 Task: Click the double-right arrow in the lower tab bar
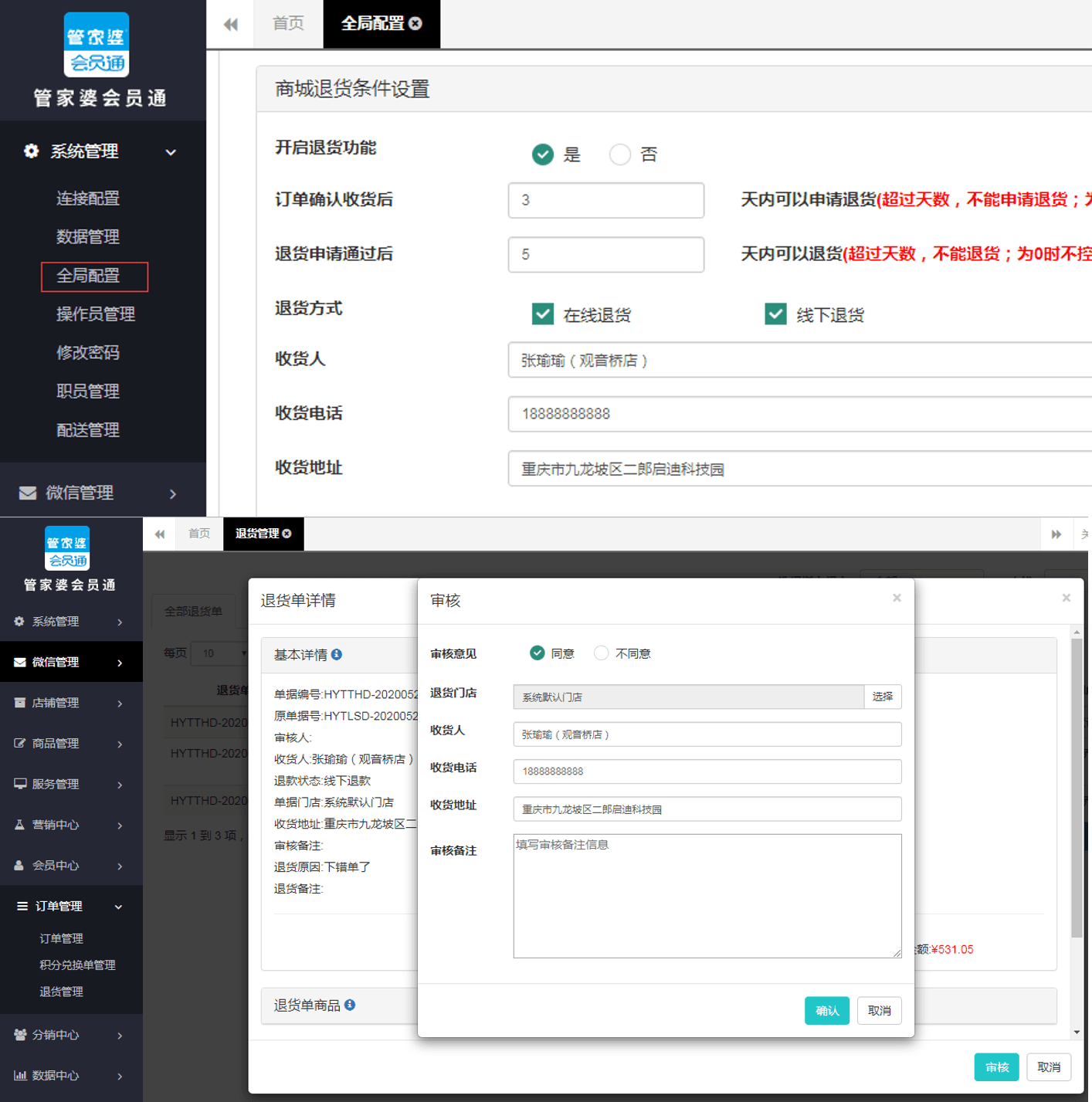1056,534
